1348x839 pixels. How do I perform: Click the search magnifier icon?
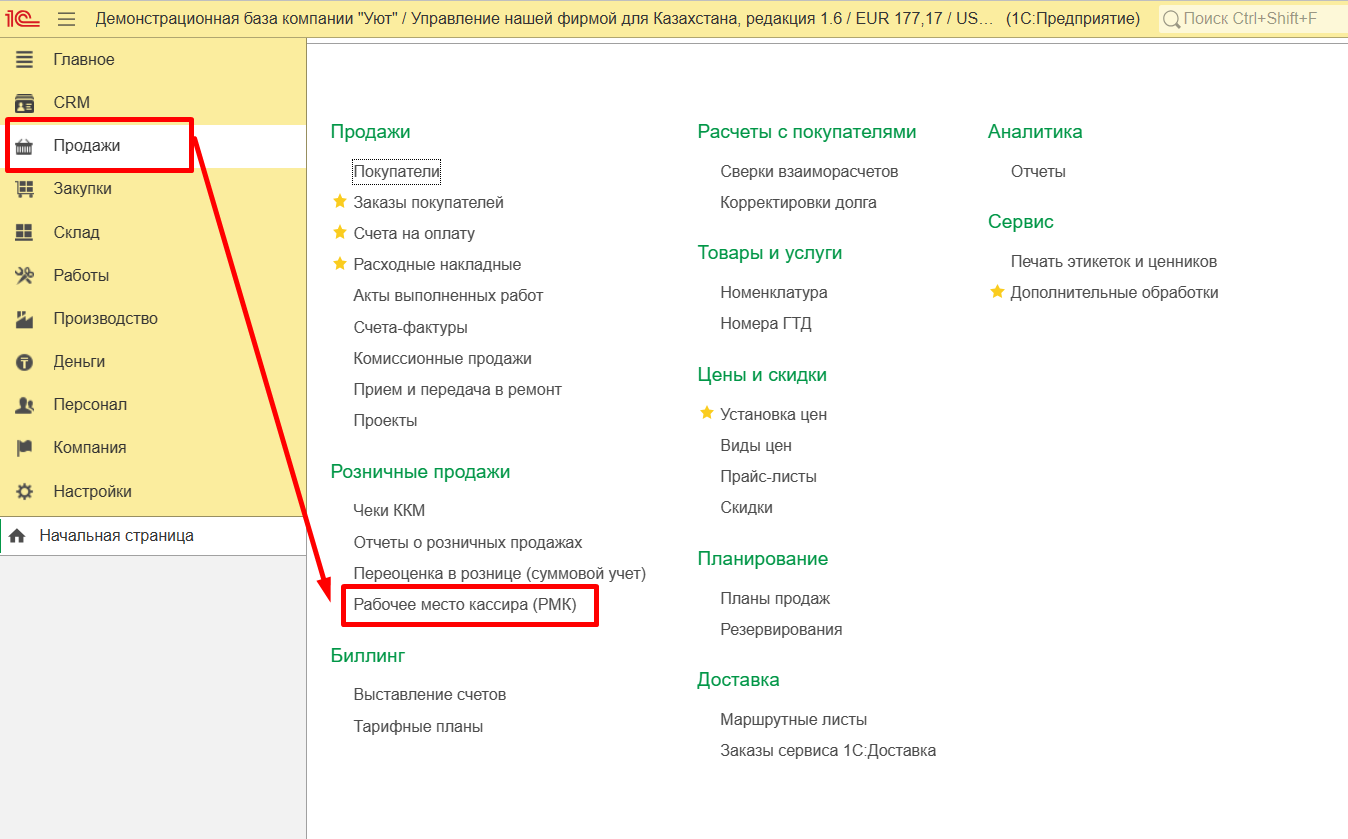pyautogui.click(x=1171, y=19)
